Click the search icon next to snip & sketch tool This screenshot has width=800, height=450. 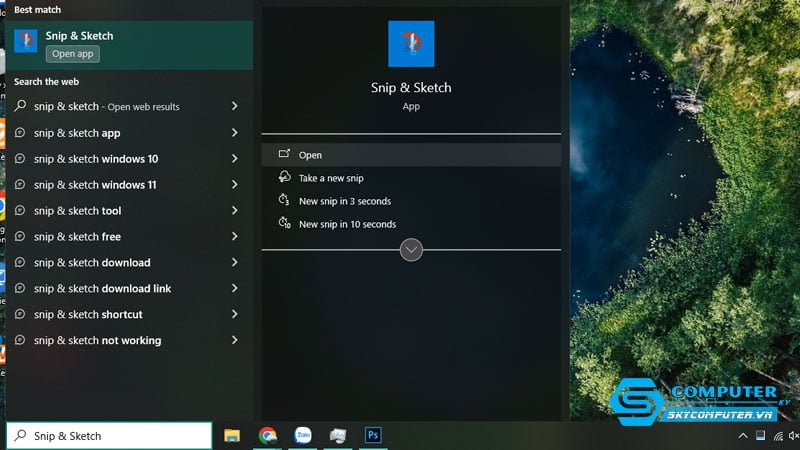coord(20,210)
